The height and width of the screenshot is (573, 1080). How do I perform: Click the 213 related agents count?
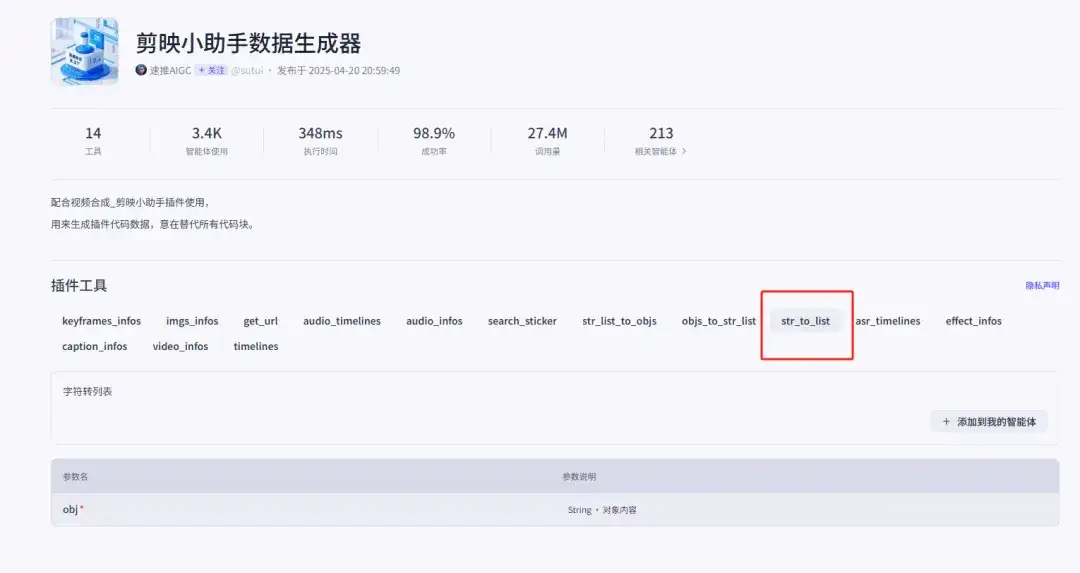point(661,133)
